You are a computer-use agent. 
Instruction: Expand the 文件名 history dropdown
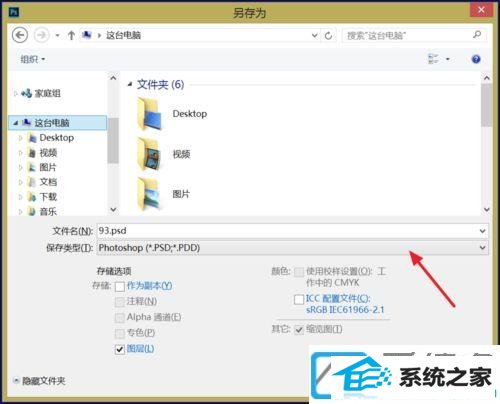point(482,231)
